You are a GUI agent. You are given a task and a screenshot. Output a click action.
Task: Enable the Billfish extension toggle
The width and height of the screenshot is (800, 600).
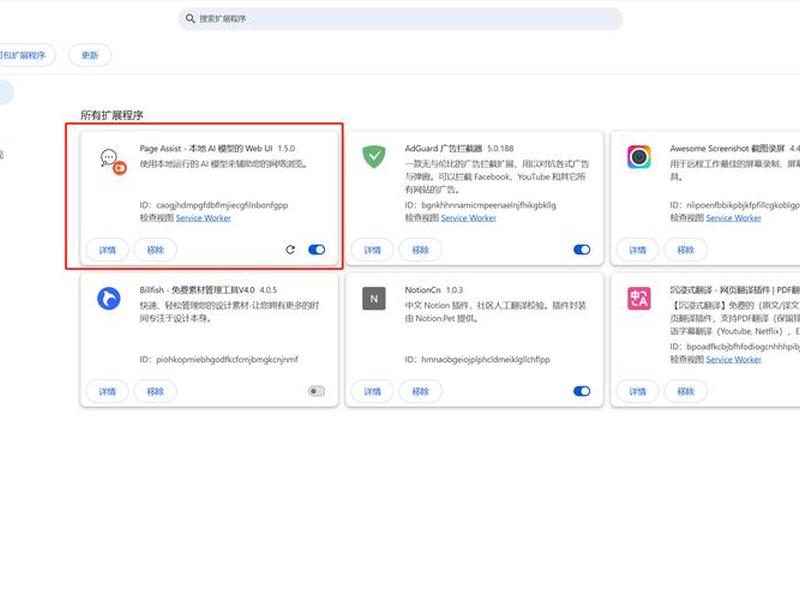point(316,391)
